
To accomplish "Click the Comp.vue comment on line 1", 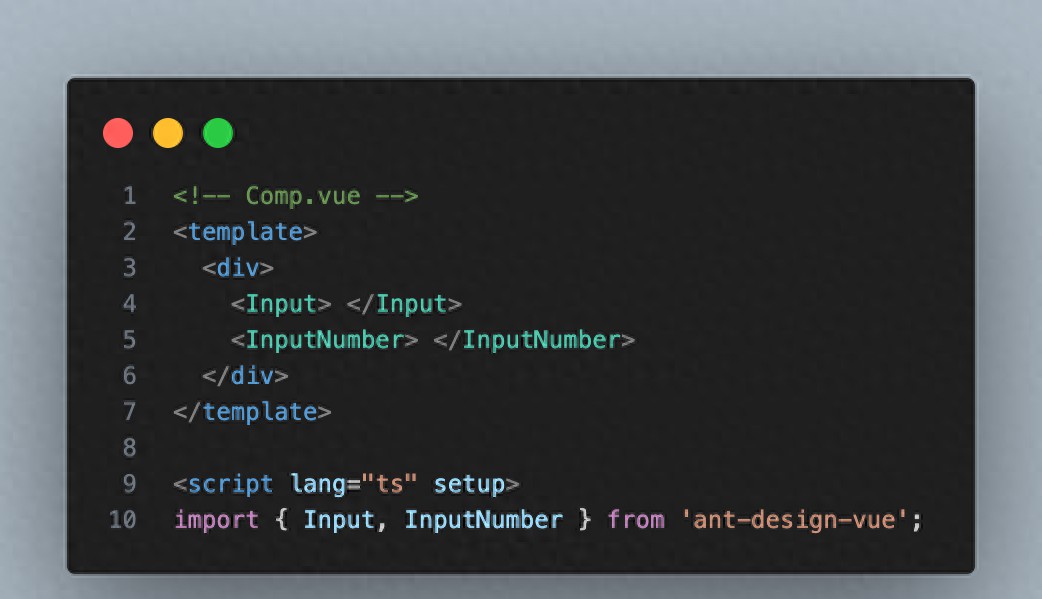I will pos(296,196).
